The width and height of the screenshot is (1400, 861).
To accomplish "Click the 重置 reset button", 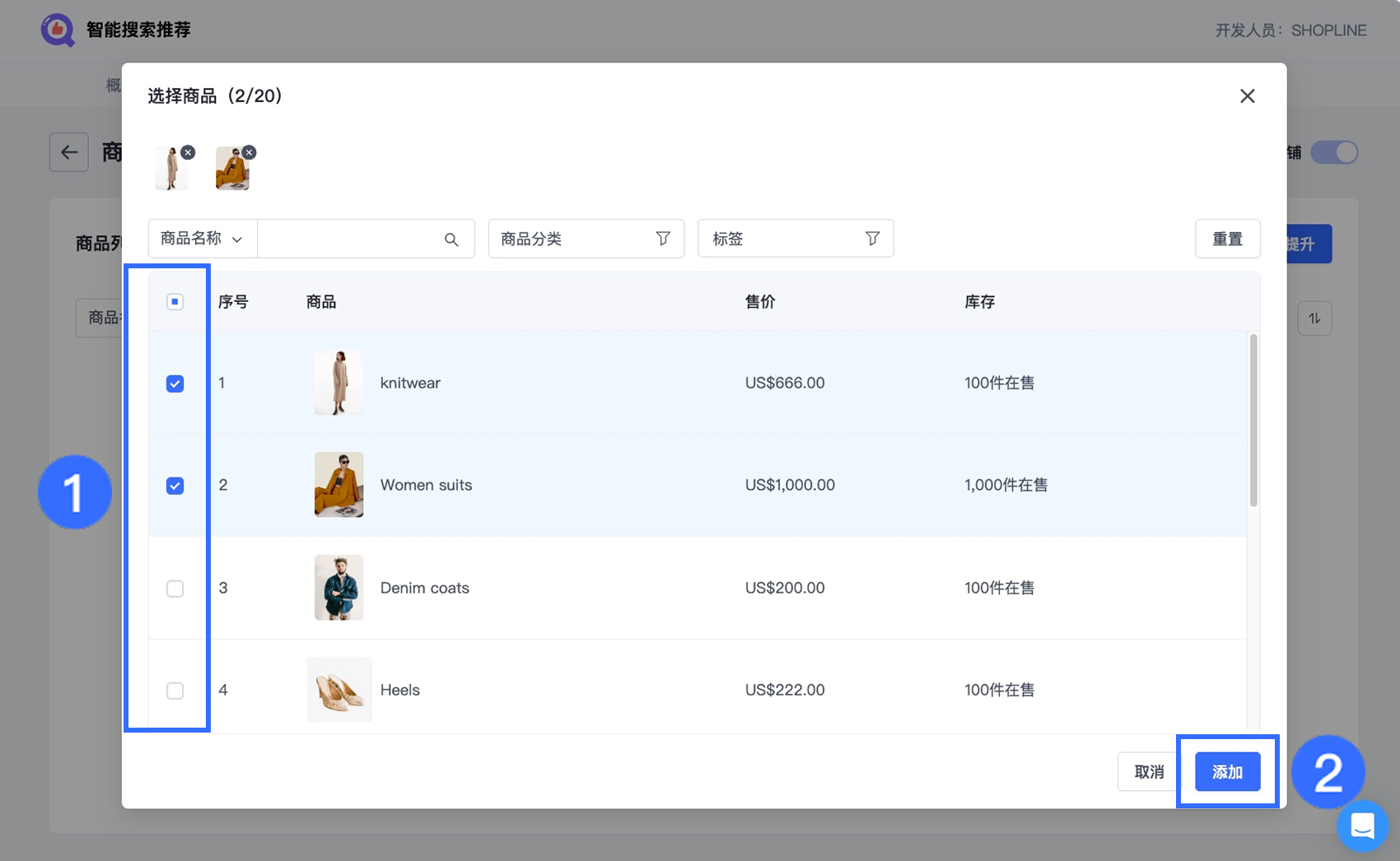I will point(1228,239).
